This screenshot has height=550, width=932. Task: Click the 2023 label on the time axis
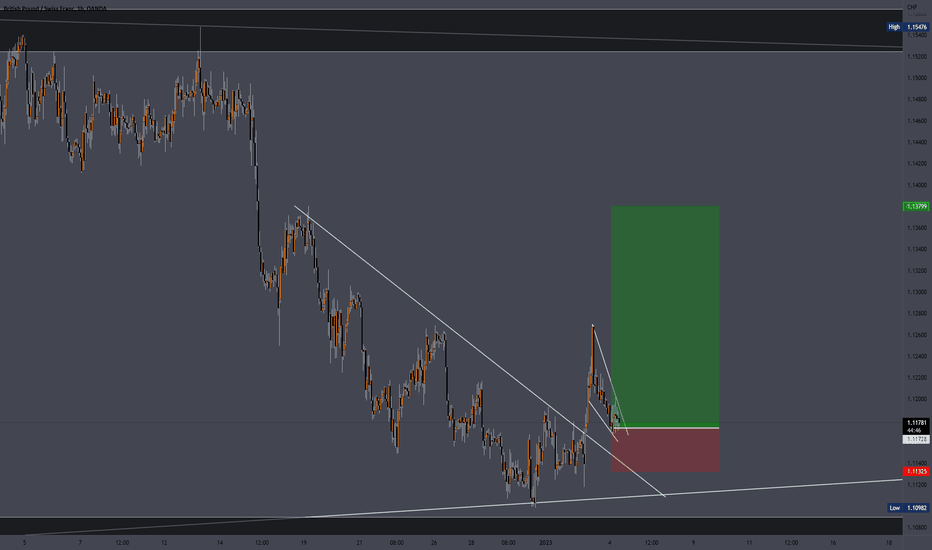546,542
